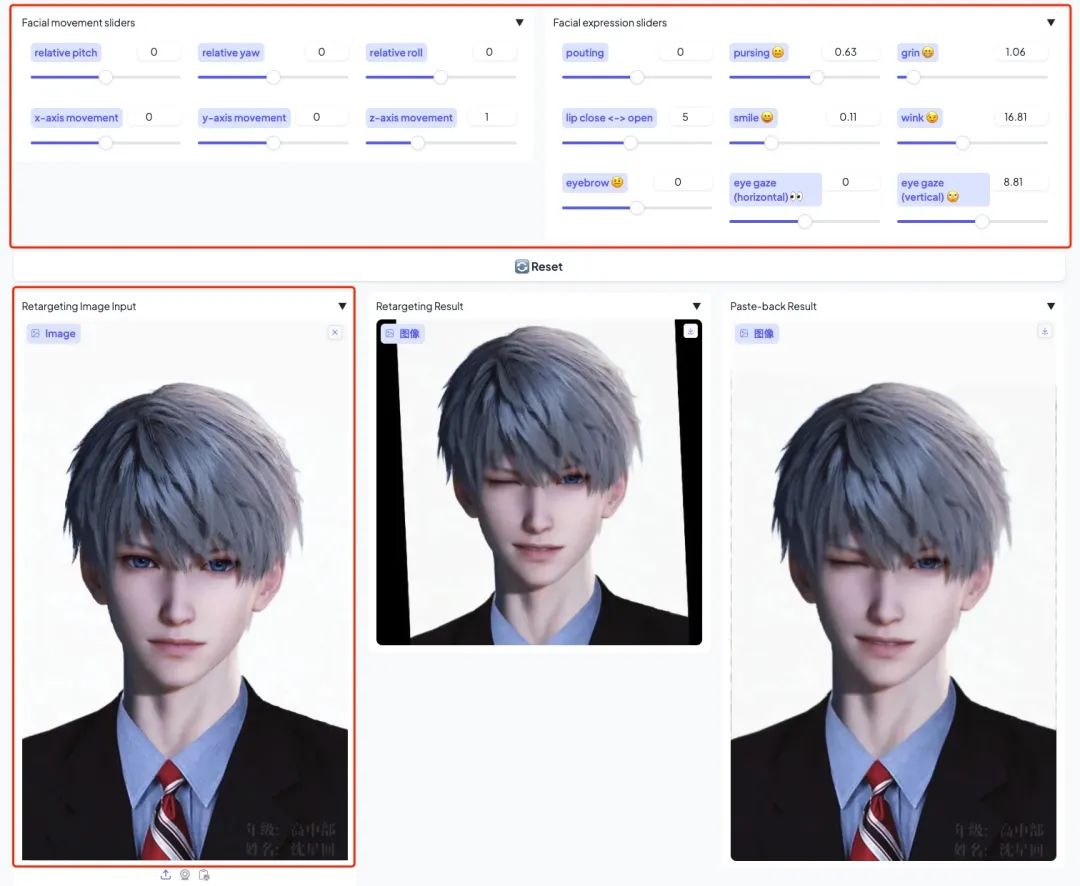Adjust the eye gaze (vertical) slider
This screenshot has width=1080, height=886.
[x=972, y=222]
